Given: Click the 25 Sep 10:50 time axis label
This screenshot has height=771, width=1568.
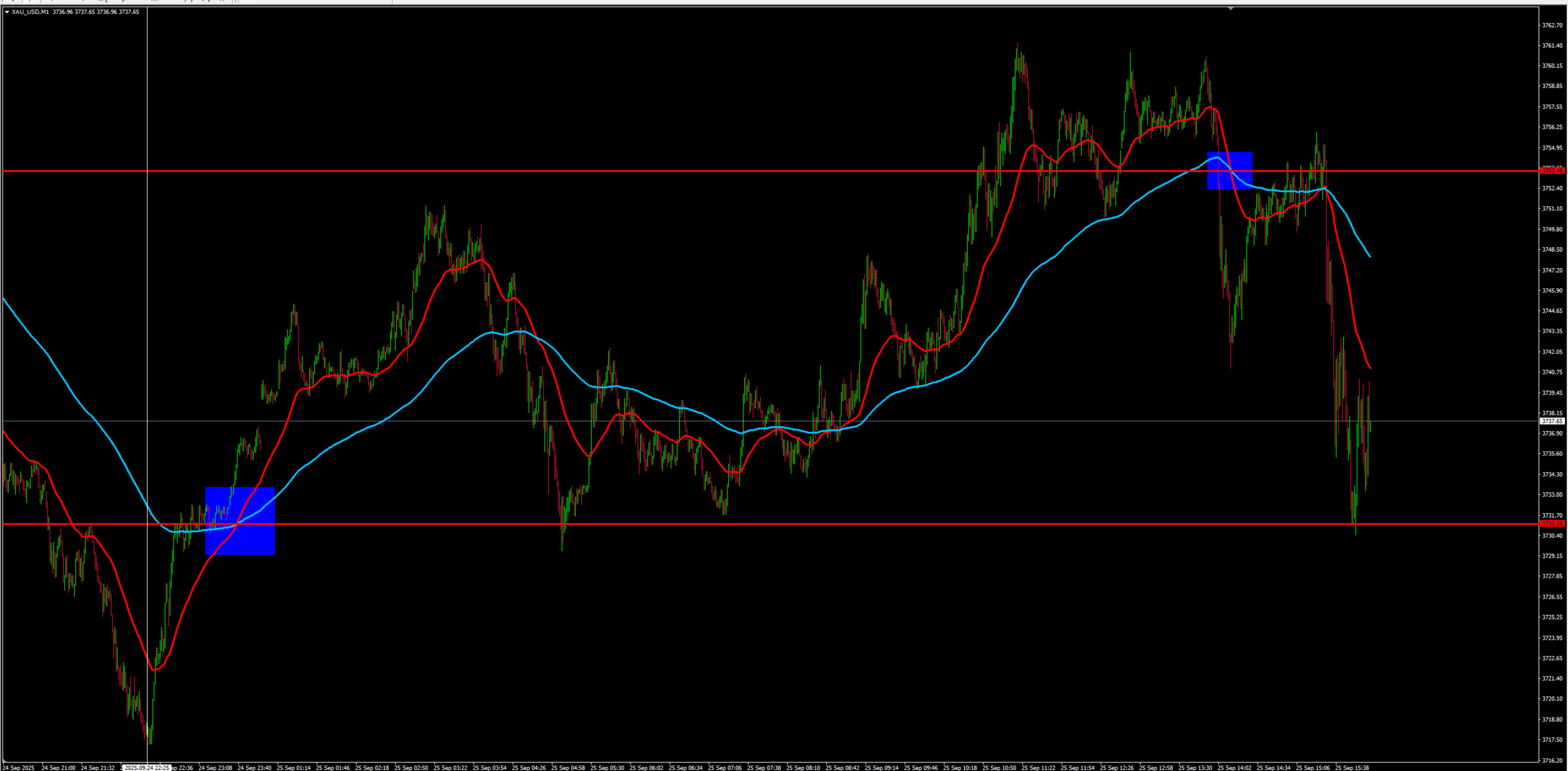Looking at the screenshot, I should click(999, 767).
